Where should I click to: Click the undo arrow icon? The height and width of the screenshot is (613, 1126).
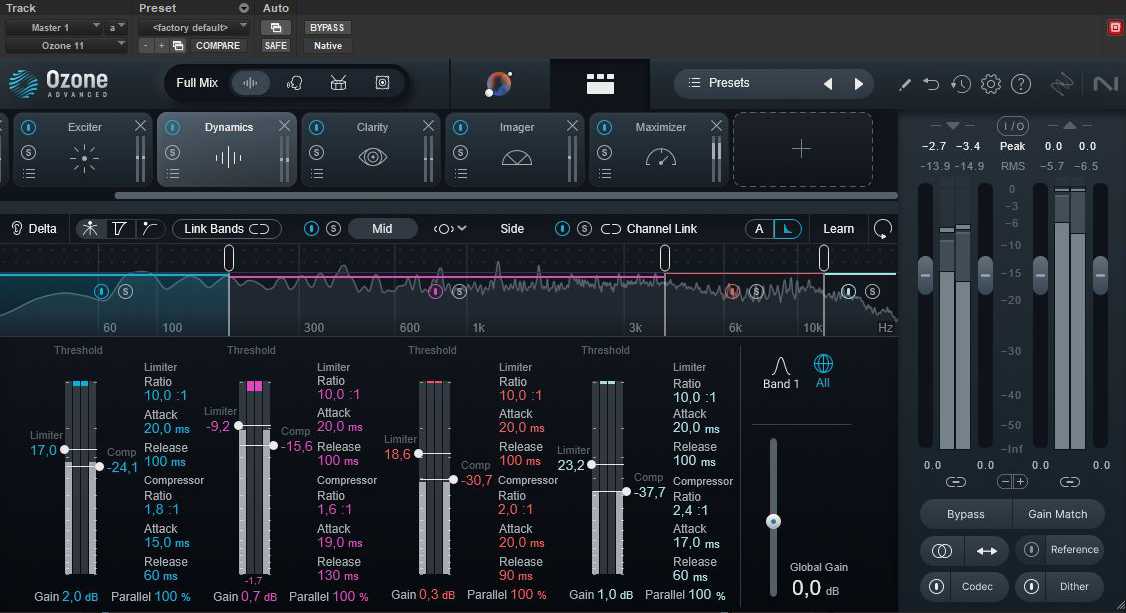(931, 84)
